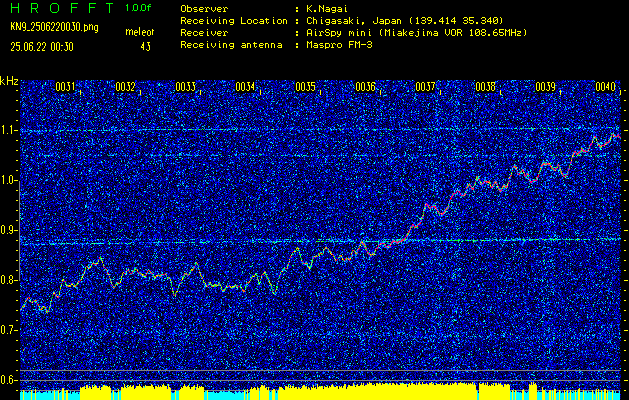
Task: Click the 0032 time marker
Action: coord(125,87)
